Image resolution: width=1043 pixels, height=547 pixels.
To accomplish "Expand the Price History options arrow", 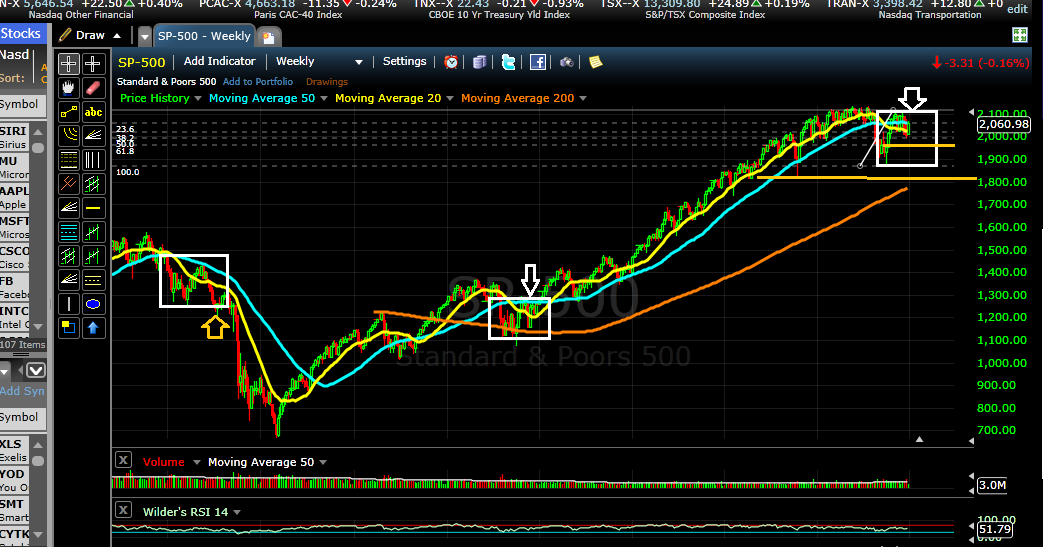I will tap(198, 98).
